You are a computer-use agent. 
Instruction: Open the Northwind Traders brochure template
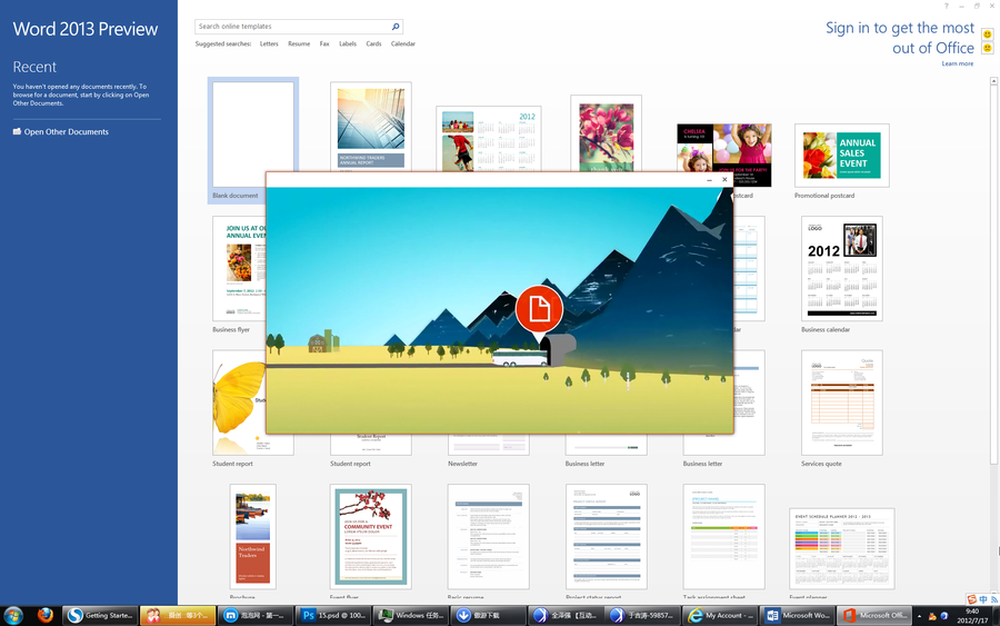[253, 536]
